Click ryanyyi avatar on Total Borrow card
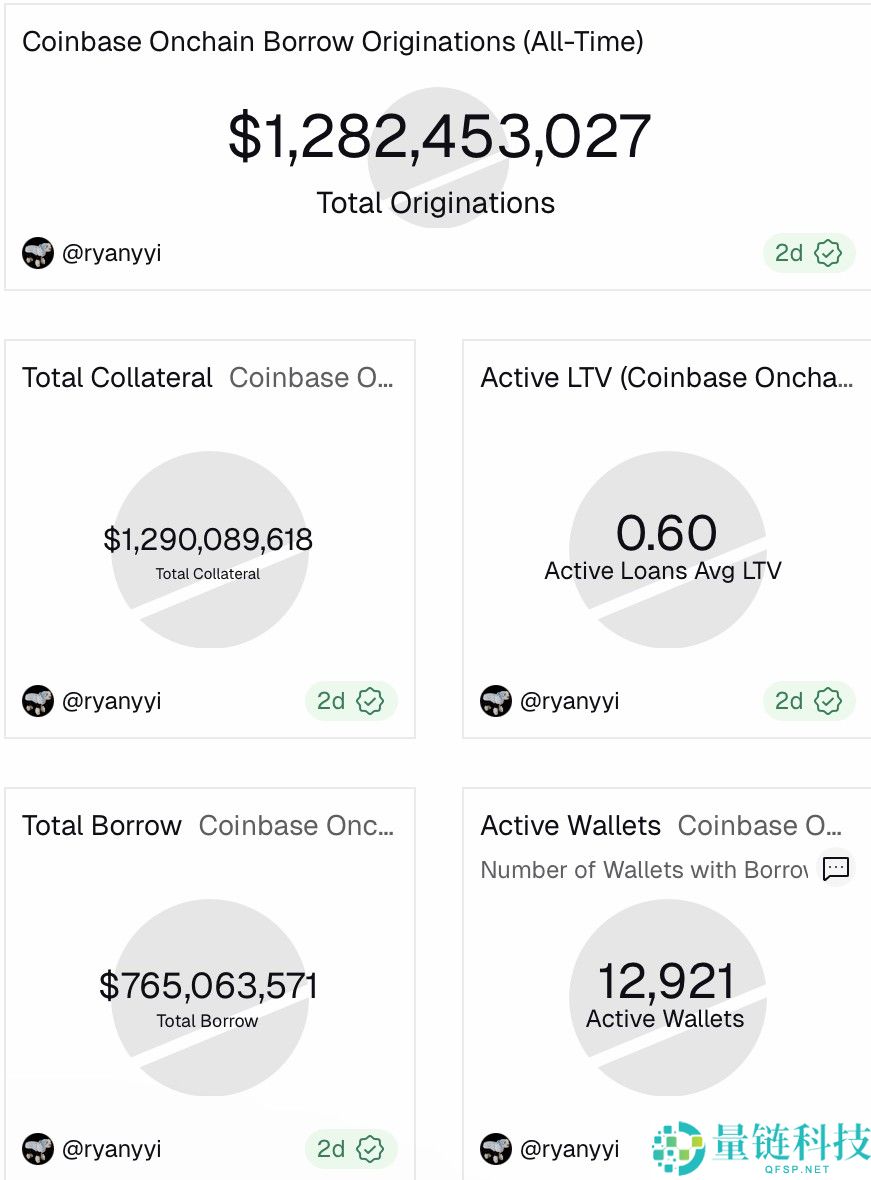 pos(38,1149)
